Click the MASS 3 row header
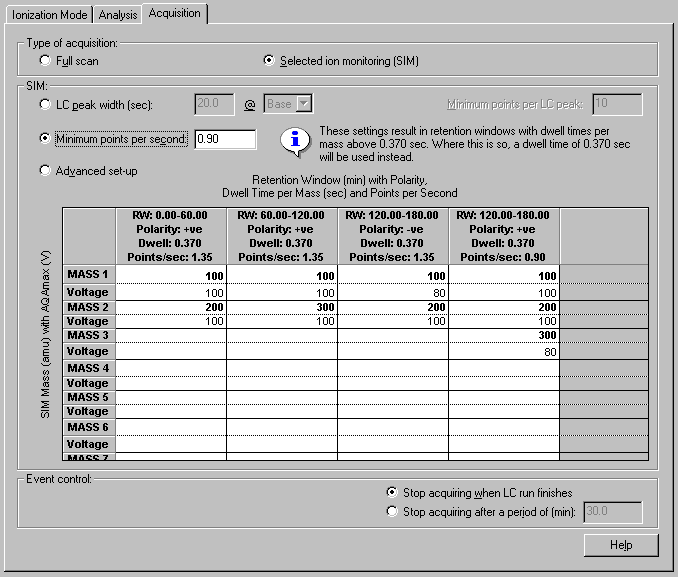Viewport: 678px width, 577px height. [89, 336]
